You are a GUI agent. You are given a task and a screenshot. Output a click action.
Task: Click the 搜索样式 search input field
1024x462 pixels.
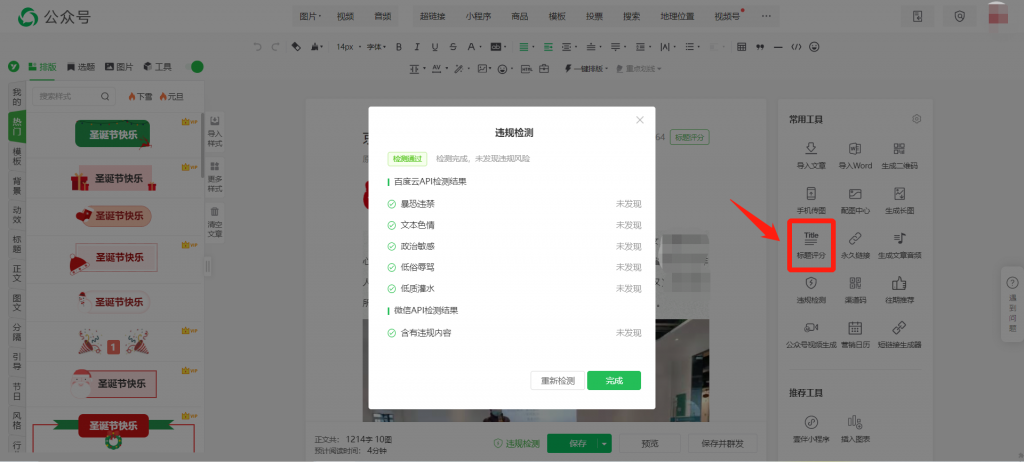73,96
